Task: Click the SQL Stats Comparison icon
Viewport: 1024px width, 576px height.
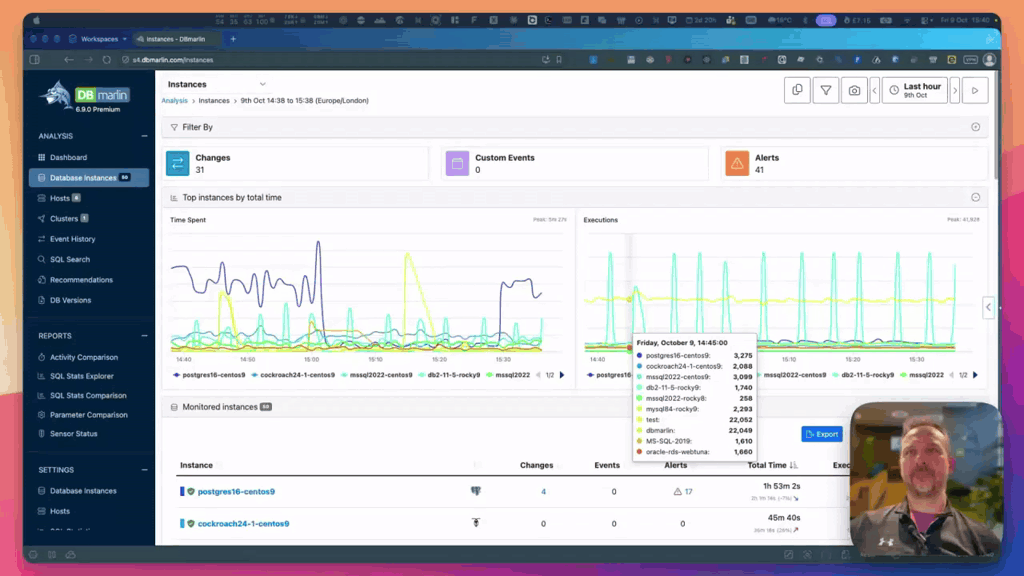Action: pos(42,396)
